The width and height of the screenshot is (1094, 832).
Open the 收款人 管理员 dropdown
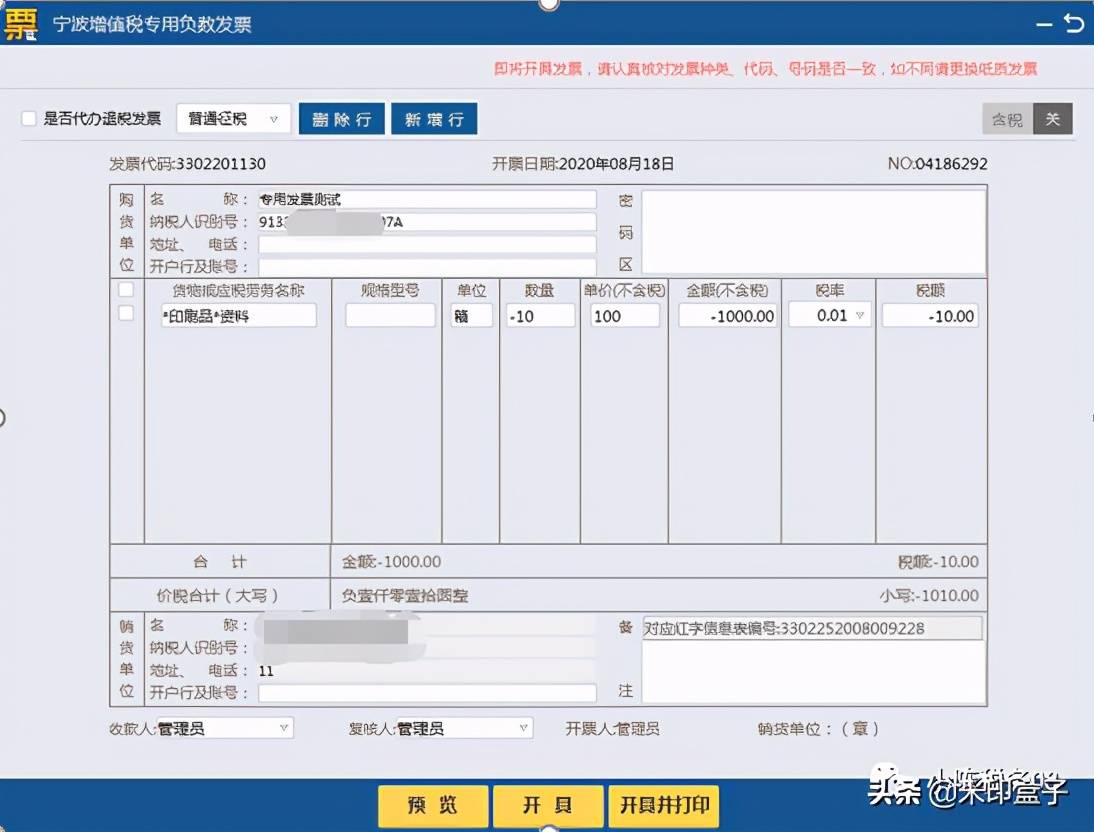pos(225,728)
